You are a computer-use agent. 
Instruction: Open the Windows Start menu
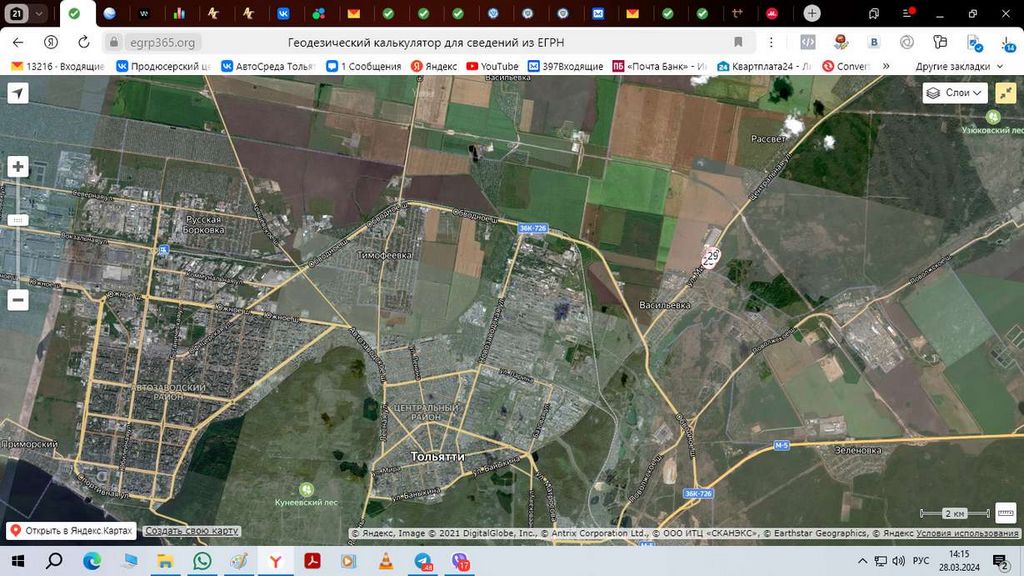pyautogui.click(x=18, y=561)
